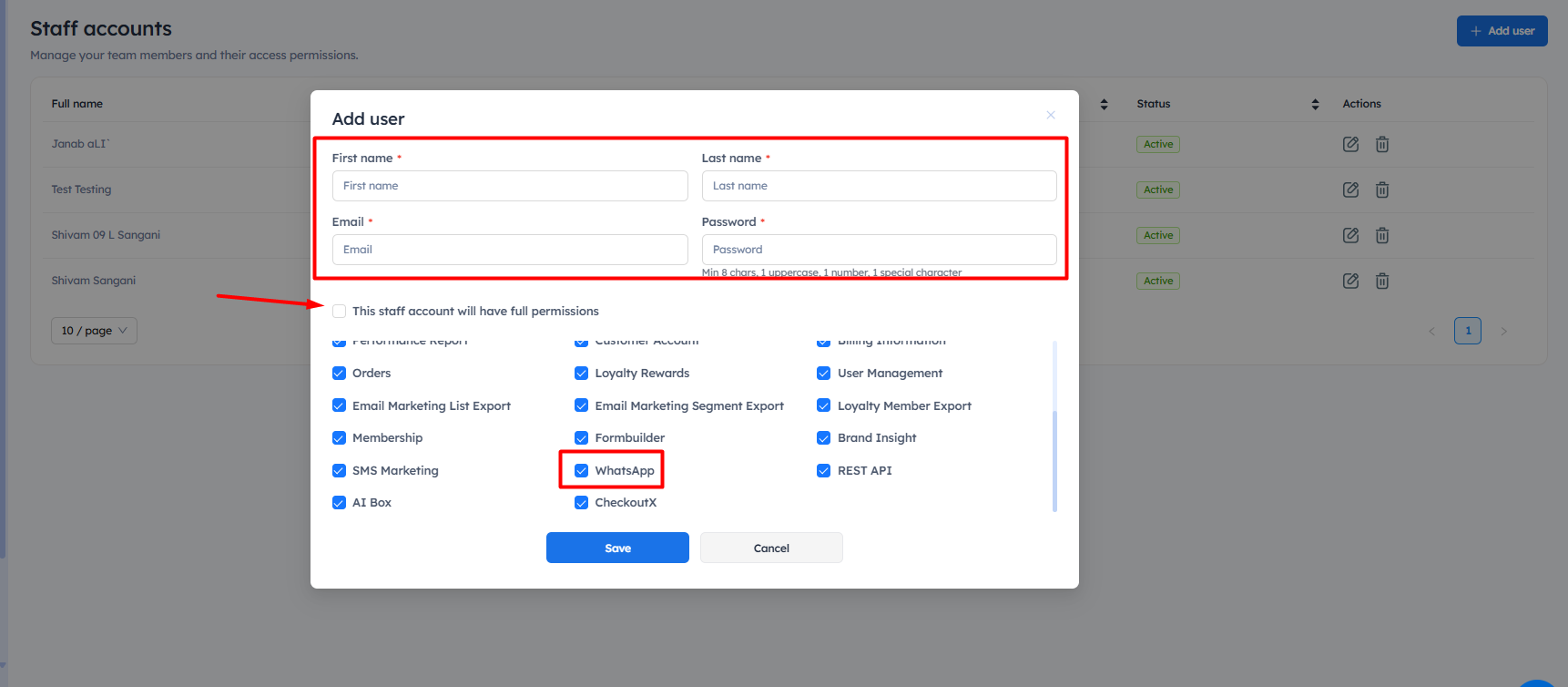Delete the Shivam Sangani staff account
The image size is (1568, 687).
pos(1381,281)
